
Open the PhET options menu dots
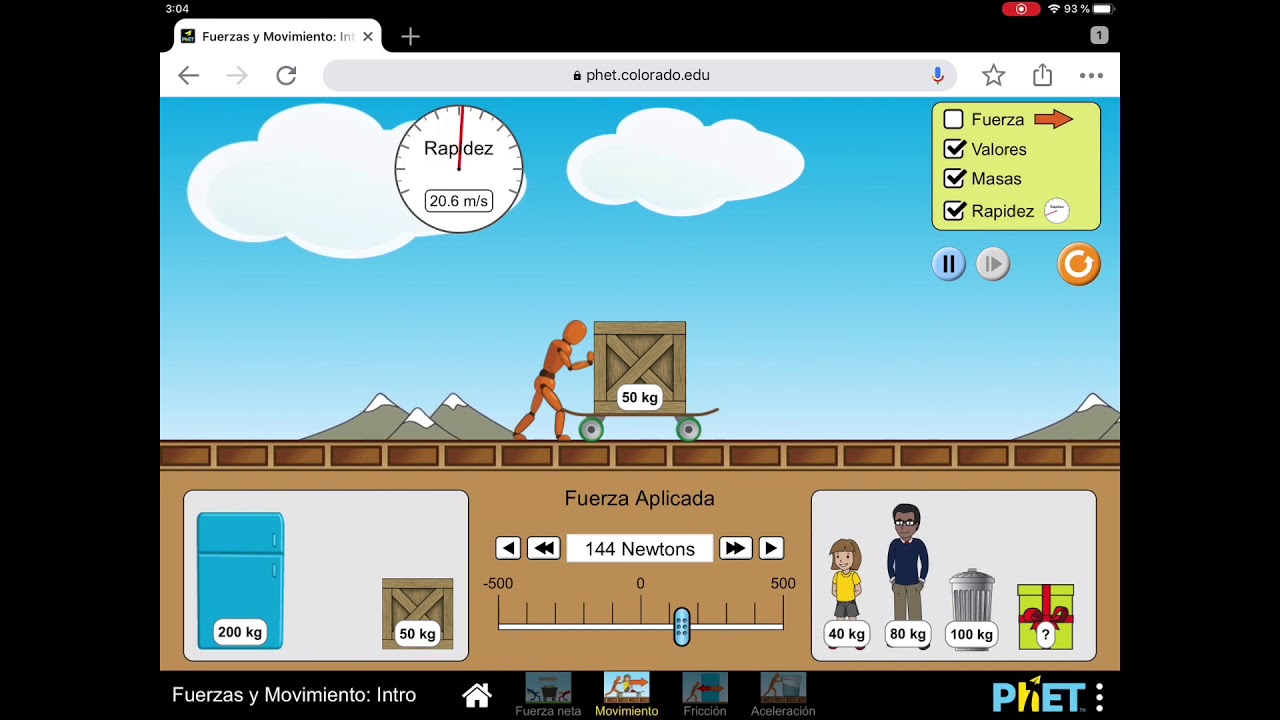pyautogui.click(x=1100, y=696)
